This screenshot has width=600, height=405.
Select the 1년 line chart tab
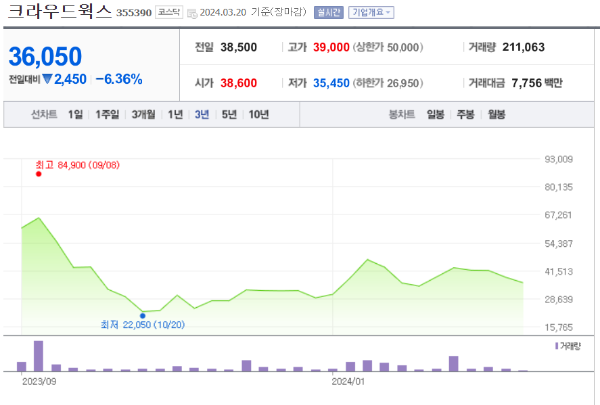tap(175, 114)
